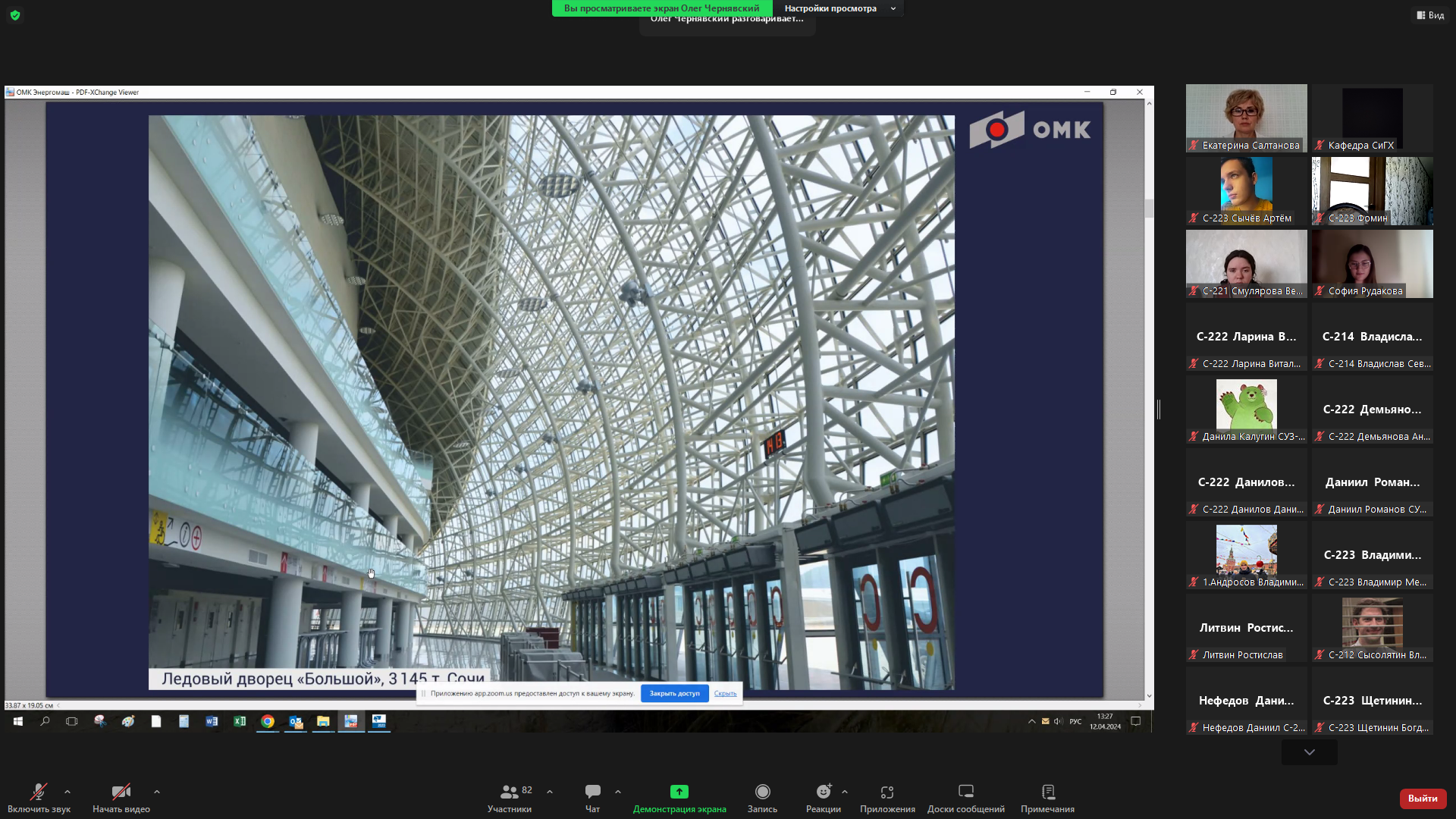Click PDF viewer scroll down arrow

coord(1149,695)
